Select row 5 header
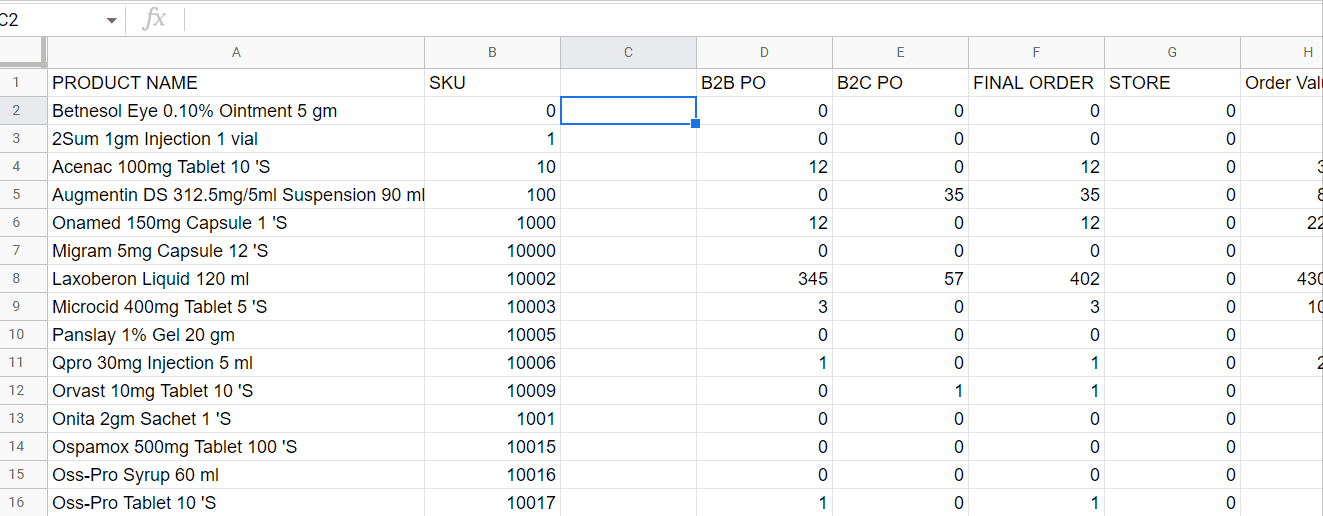 pos(23,195)
